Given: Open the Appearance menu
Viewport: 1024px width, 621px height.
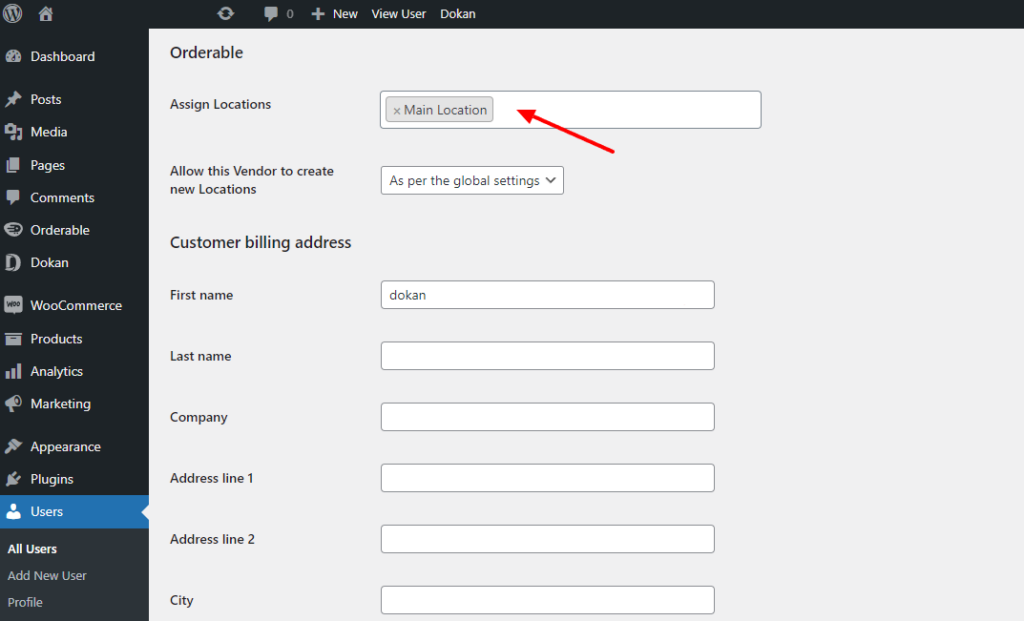Looking at the screenshot, I should pyautogui.click(x=66, y=446).
